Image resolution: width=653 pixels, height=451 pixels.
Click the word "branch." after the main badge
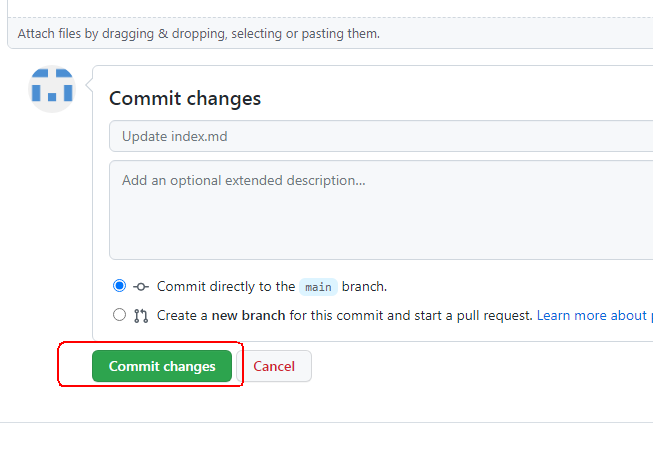(x=364, y=287)
